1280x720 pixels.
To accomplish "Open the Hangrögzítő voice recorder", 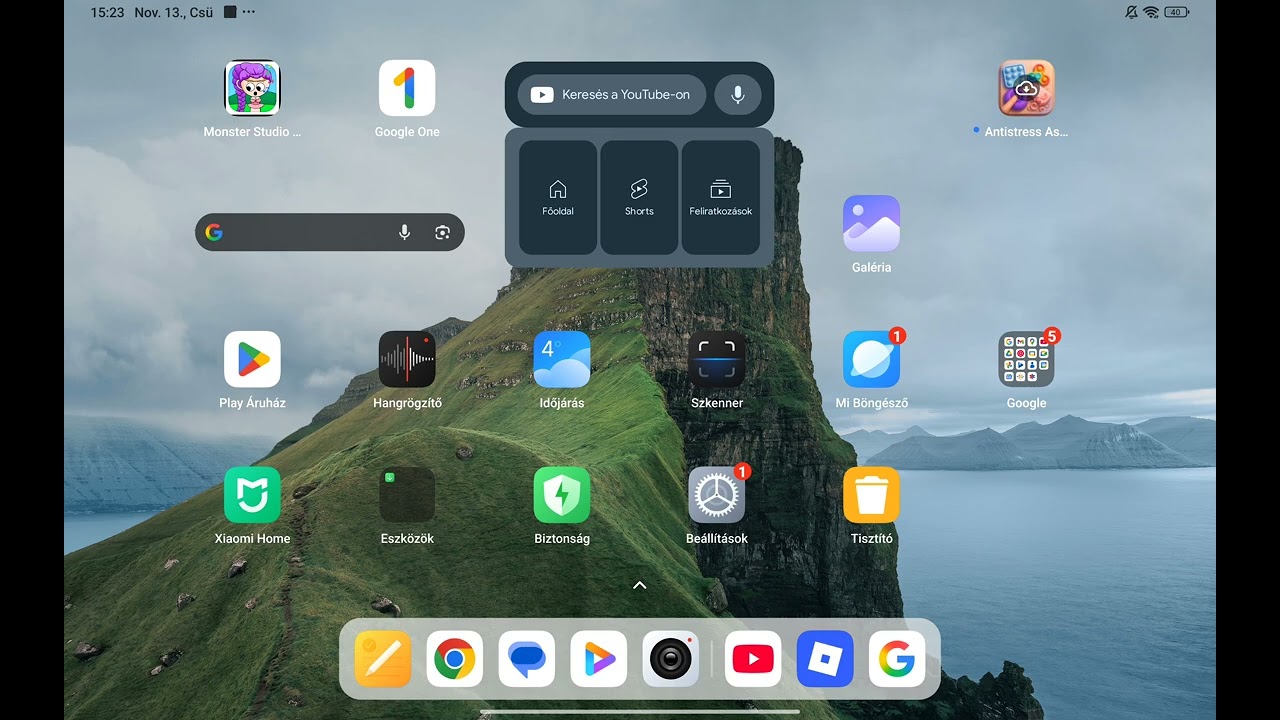I will (407, 359).
